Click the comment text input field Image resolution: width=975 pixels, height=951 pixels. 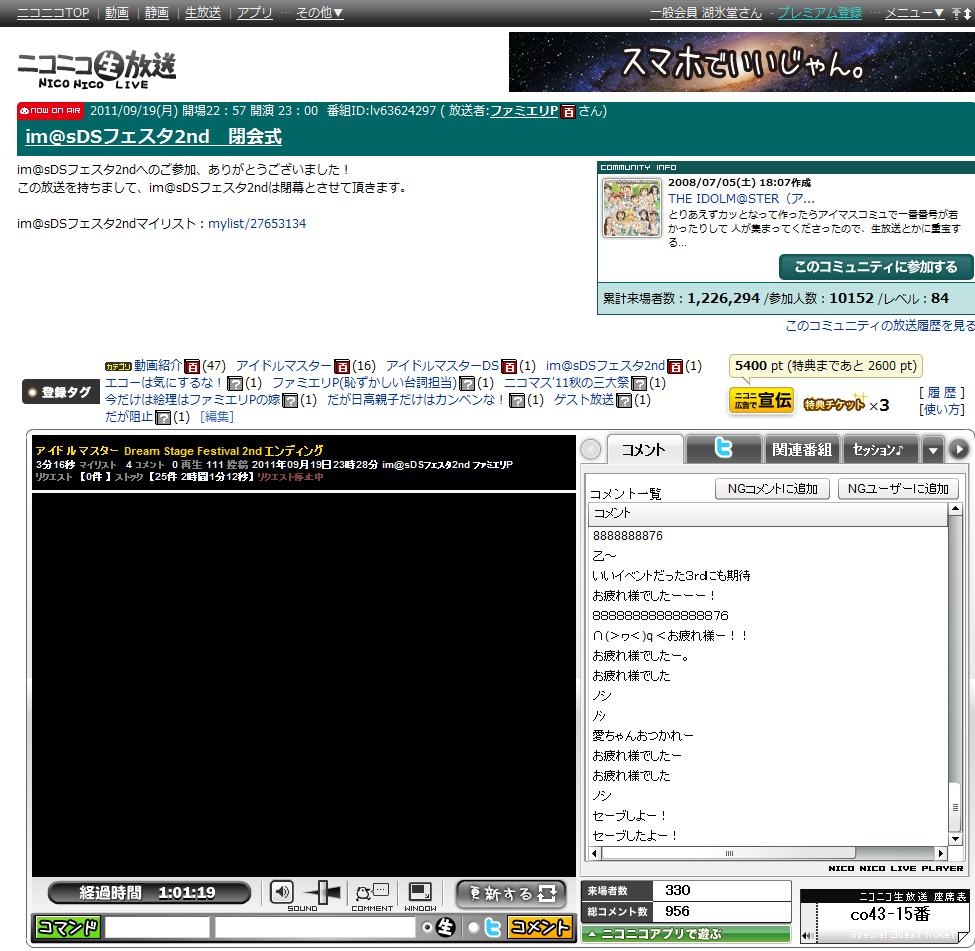[x=315, y=927]
